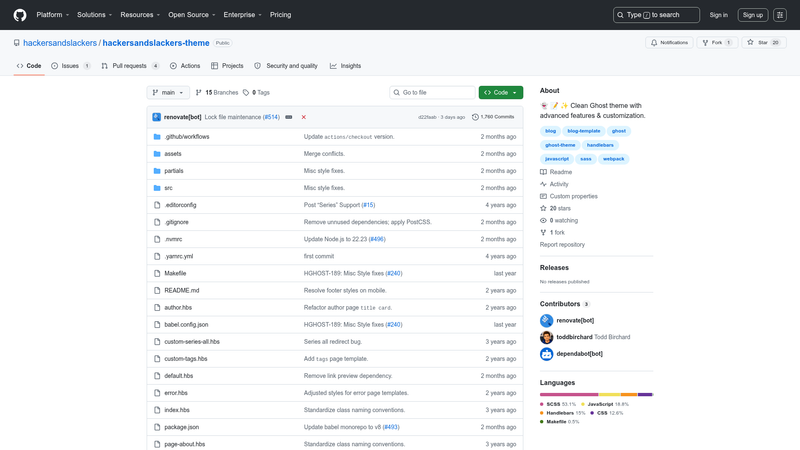Click the dependabot[bot] avatar
Viewport: 800px width, 450px height.
click(546, 354)
